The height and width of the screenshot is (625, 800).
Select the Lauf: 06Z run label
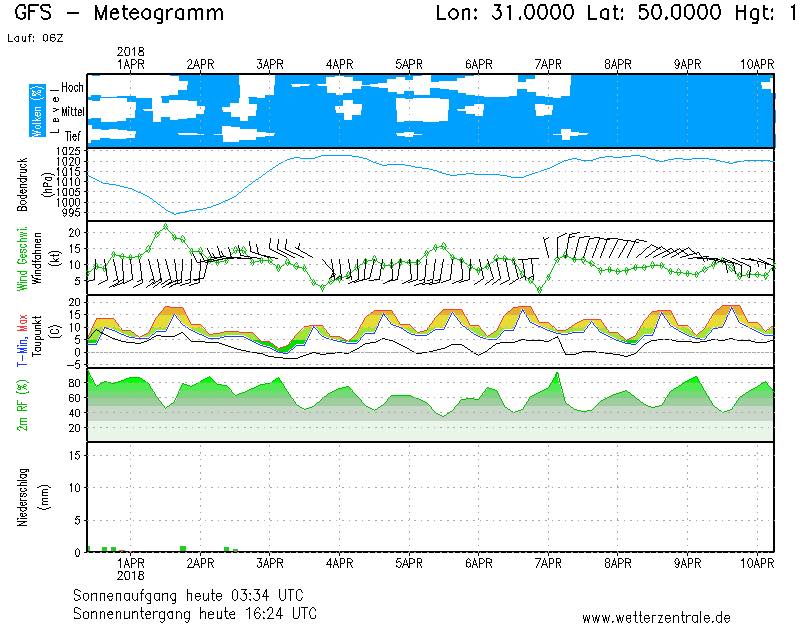coord(34,38)
